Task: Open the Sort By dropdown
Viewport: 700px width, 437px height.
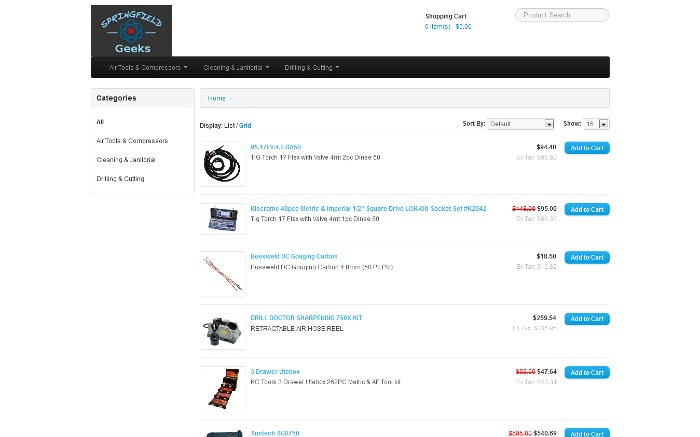Action: point(521,124)
